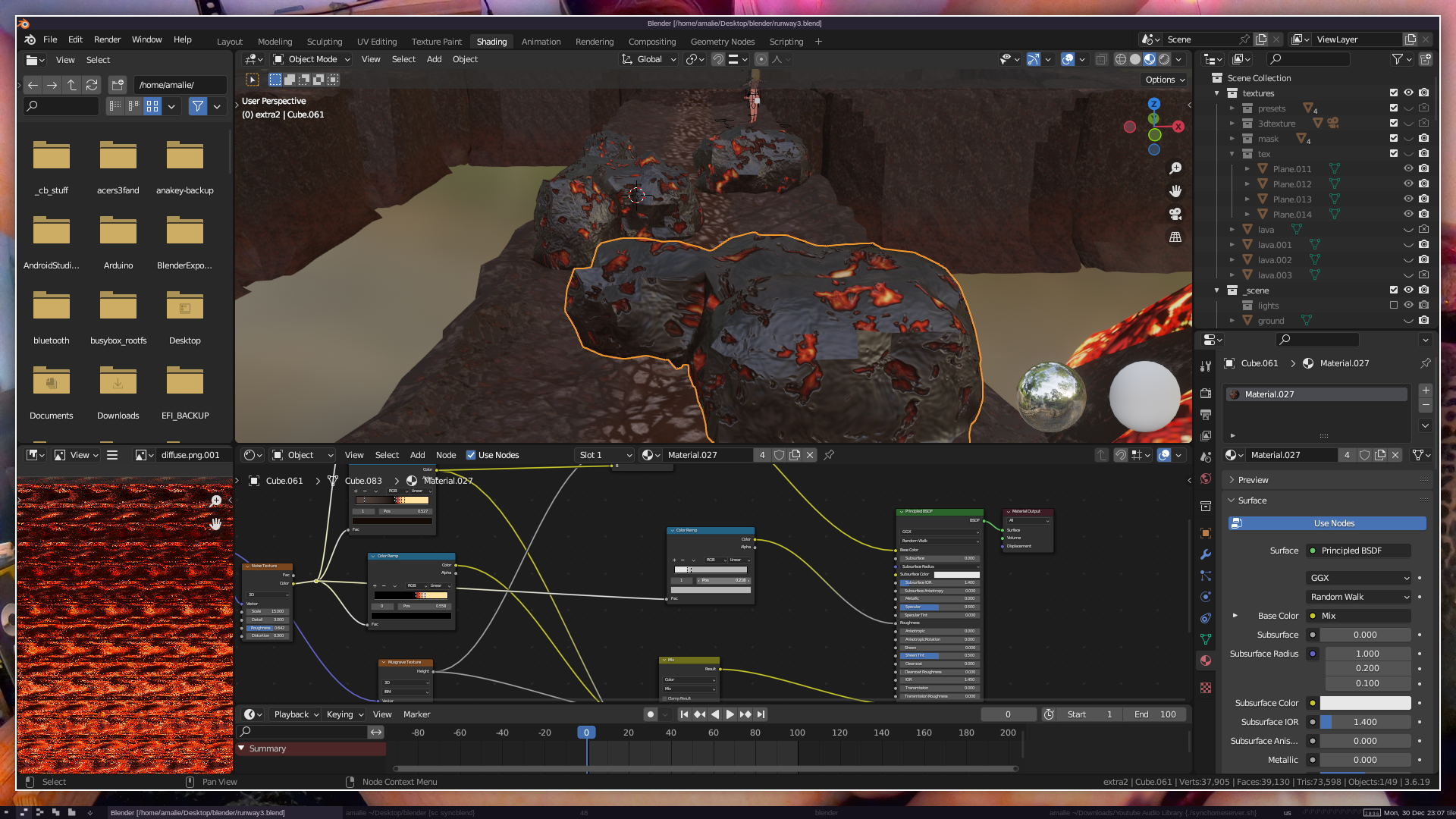Click the viewport zoom magnifier icon
This screenshot has height=819, width=1456.
point(1175,168)
